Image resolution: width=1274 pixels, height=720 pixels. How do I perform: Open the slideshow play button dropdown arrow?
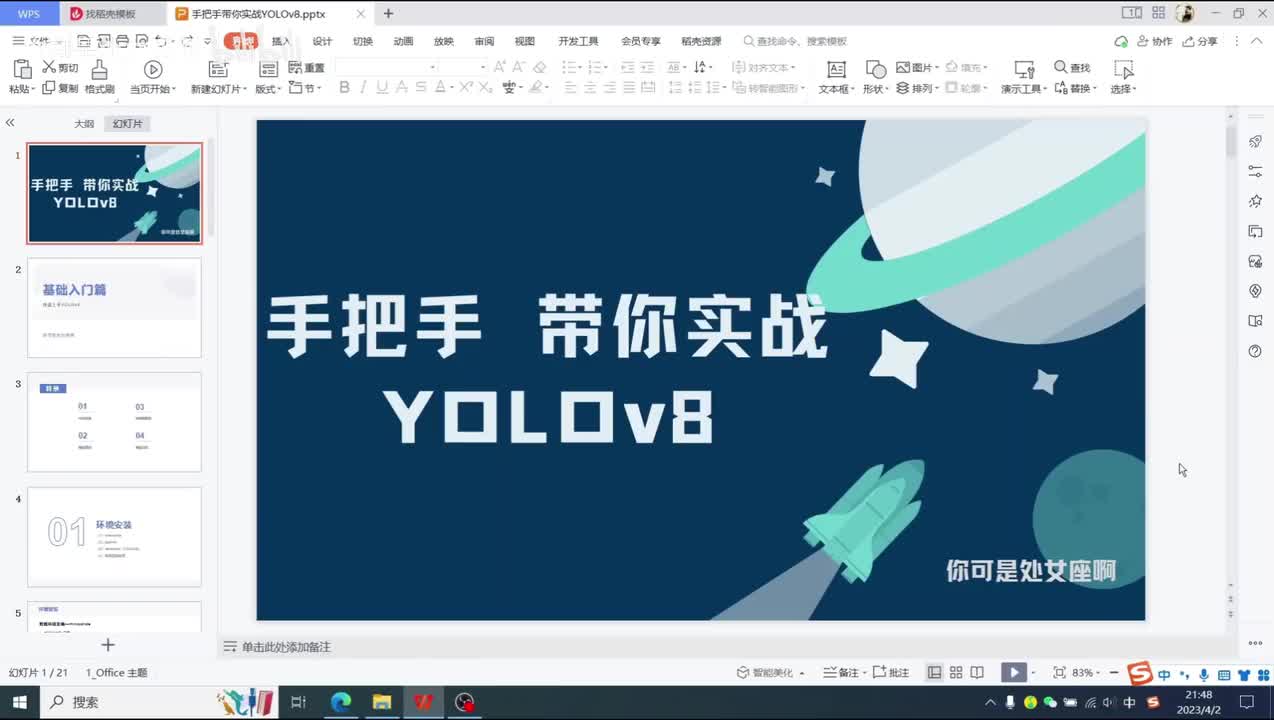1033,673
